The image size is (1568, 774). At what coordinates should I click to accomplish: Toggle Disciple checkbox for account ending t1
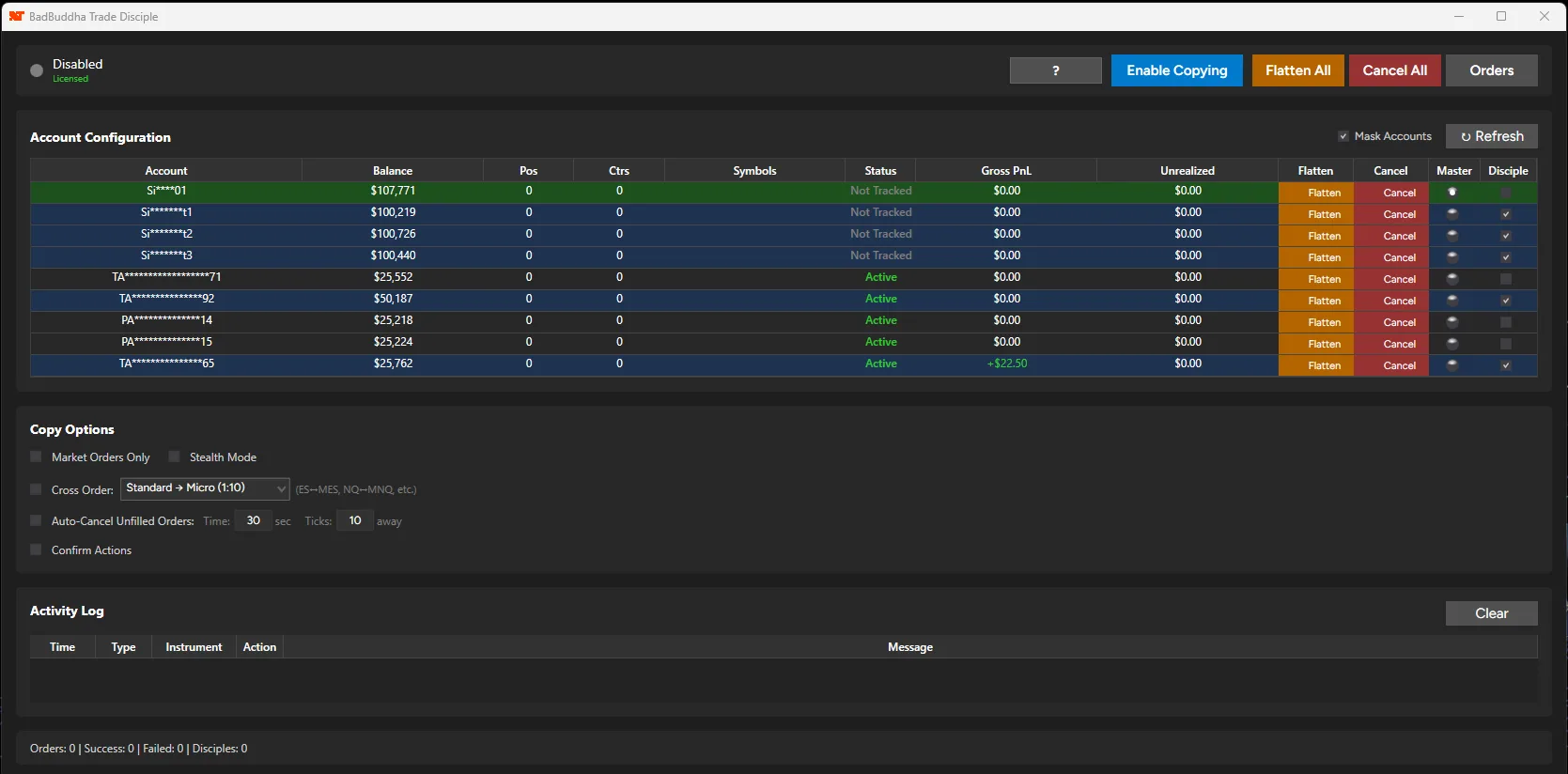1506,214
